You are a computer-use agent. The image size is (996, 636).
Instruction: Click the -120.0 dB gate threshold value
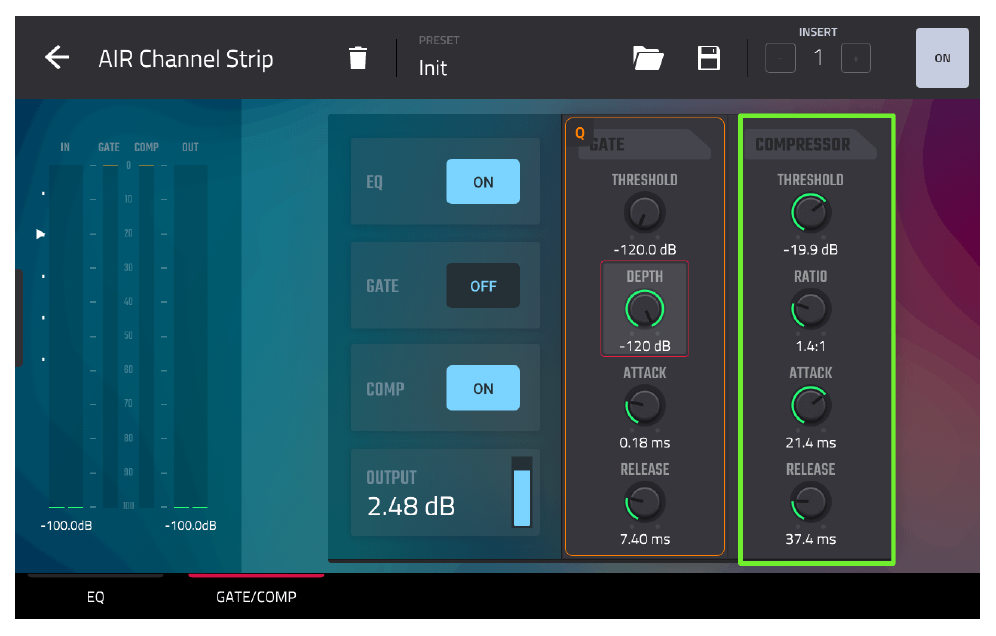click(x=645, y=250)
